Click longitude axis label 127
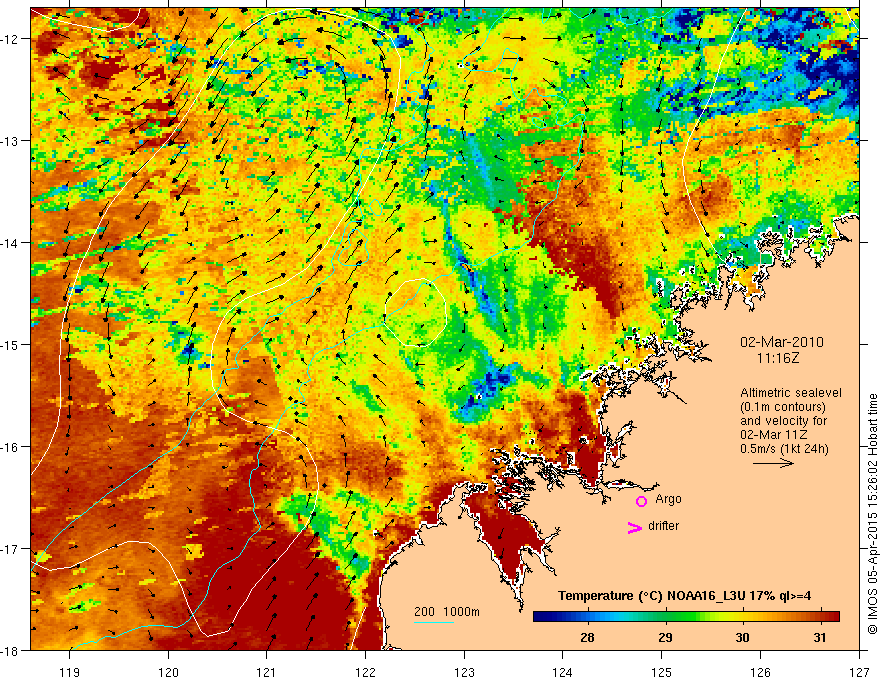Screen dimensions: 880x680 [859, 672]
